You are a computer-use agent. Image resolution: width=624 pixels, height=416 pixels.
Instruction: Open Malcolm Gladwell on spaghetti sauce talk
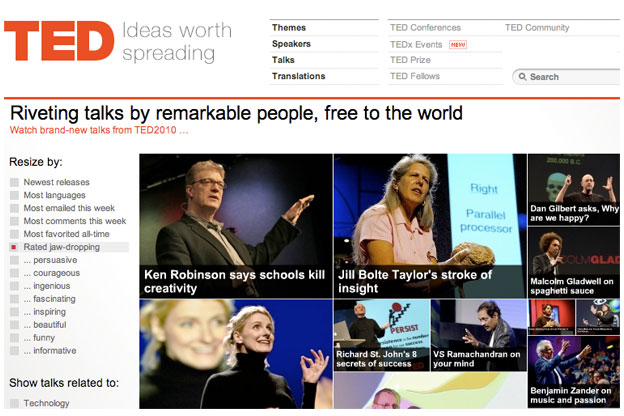[574, 262]
